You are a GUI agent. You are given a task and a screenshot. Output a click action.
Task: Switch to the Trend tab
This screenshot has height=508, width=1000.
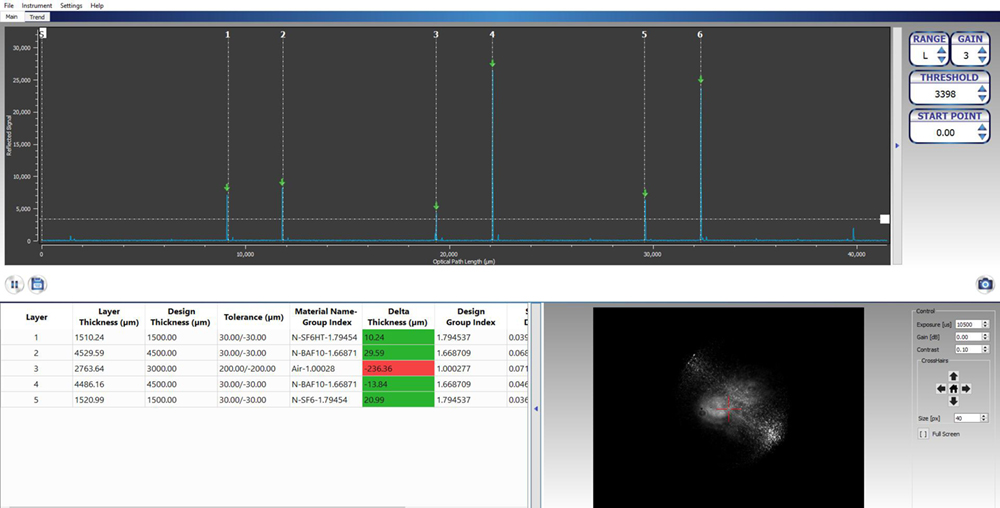[37, 17]
